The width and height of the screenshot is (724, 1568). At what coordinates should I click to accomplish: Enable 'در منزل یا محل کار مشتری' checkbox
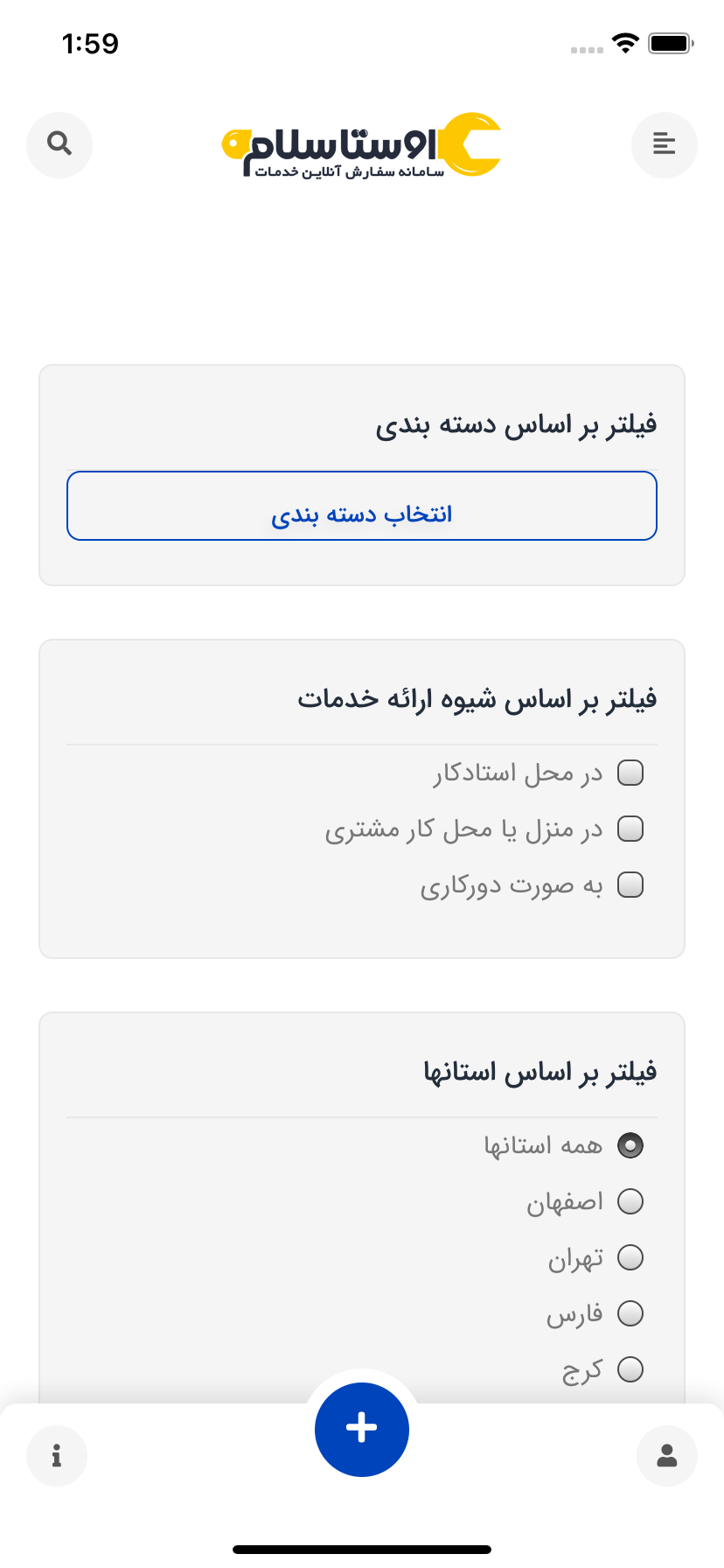[630, 829]
